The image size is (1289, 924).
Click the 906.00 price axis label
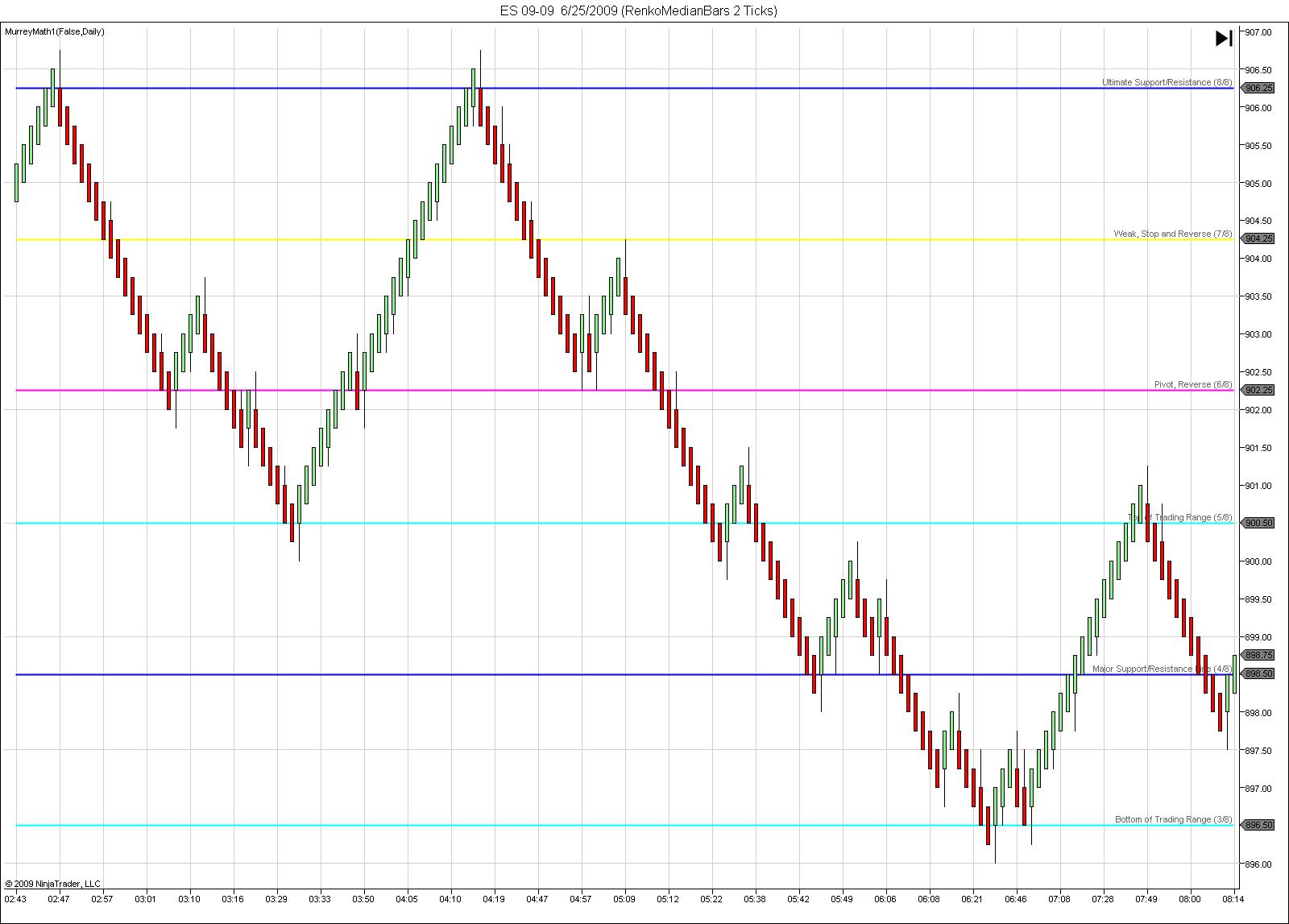[x=1258, y=108]
